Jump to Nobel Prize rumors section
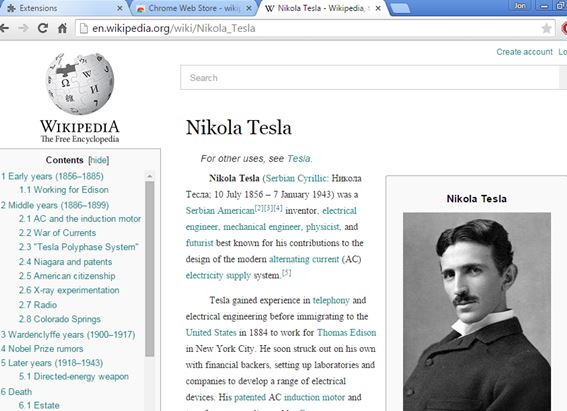Screen dimensions: 567x411 tap(42, 349)
